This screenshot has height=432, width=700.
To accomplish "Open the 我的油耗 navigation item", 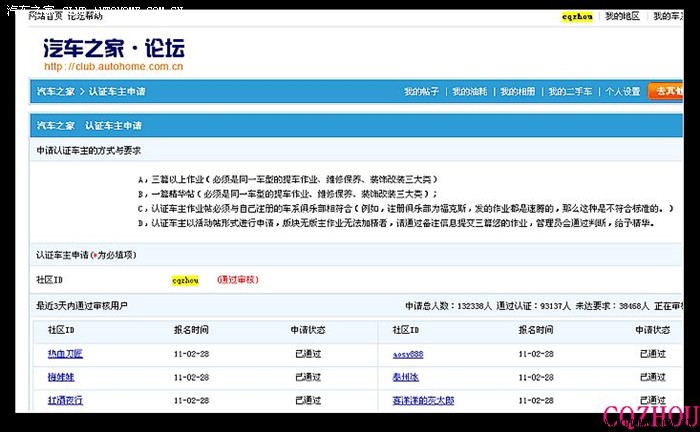I will (470, 91).
